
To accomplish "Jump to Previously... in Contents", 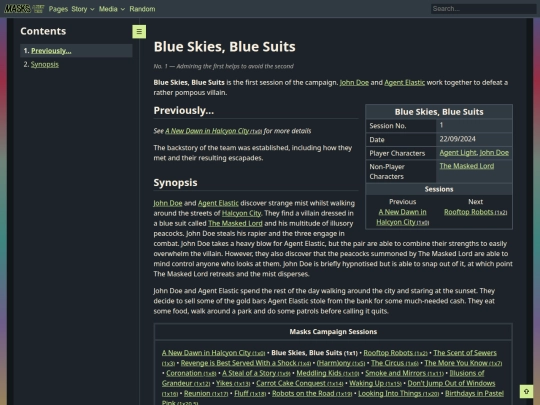I will coord(51,51).
